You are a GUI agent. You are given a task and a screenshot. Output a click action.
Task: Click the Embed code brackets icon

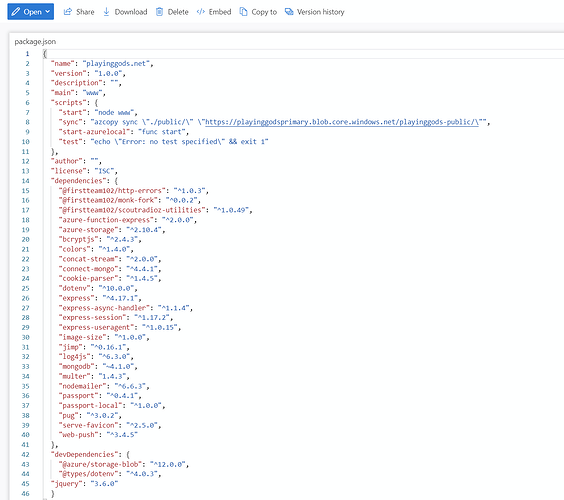(201, 12)
